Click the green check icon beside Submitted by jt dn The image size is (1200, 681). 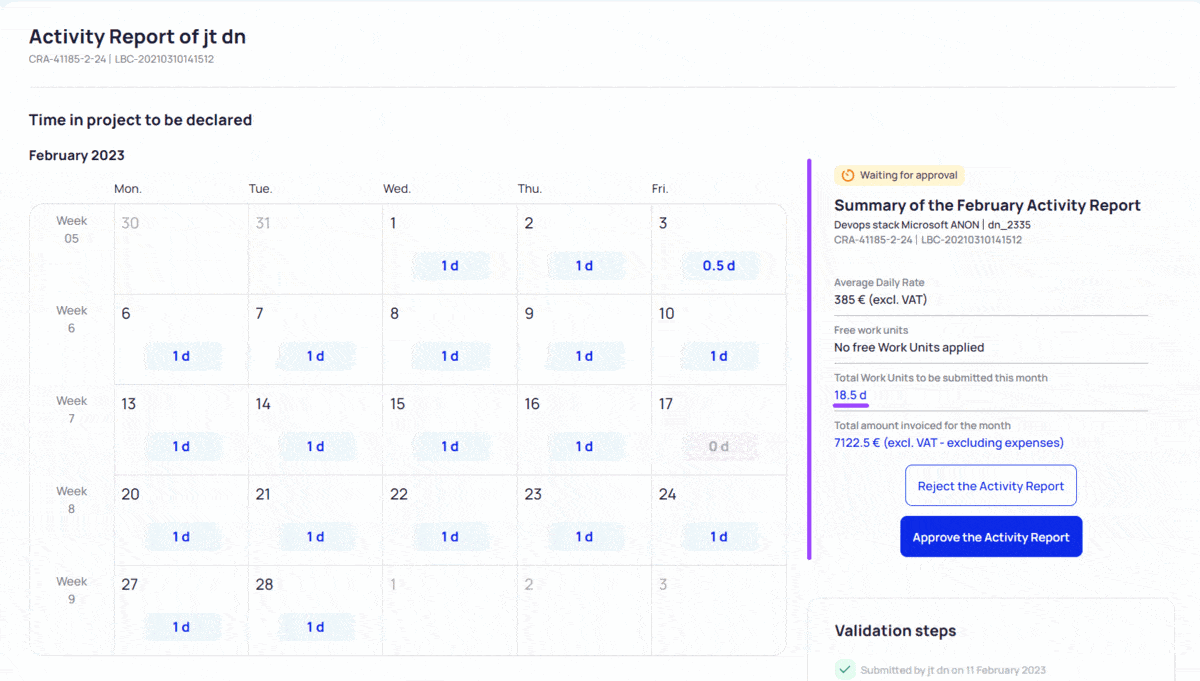pos(845,669)
